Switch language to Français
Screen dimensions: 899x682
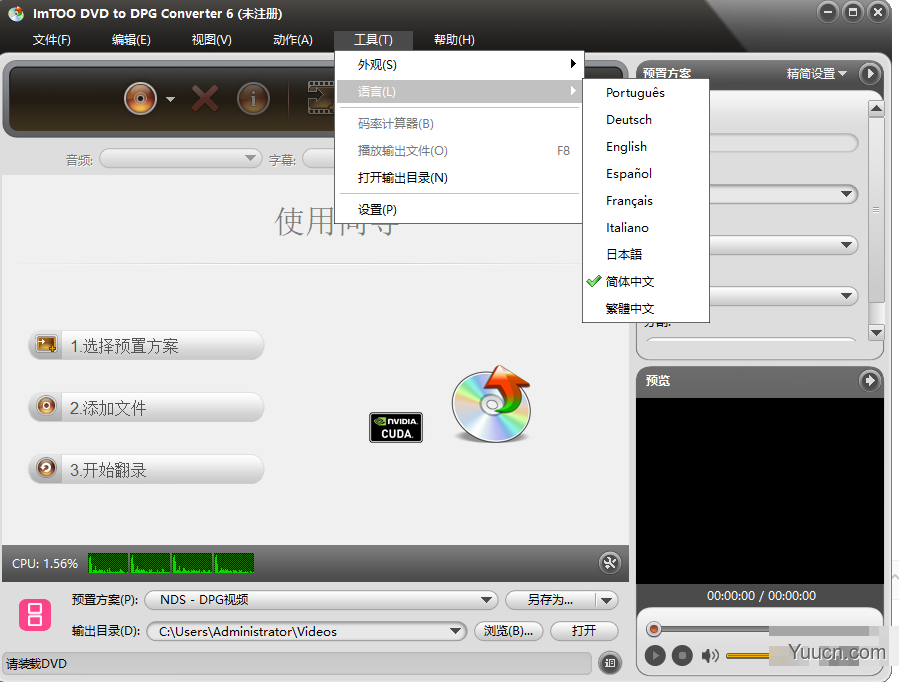(x=646, y=201)
